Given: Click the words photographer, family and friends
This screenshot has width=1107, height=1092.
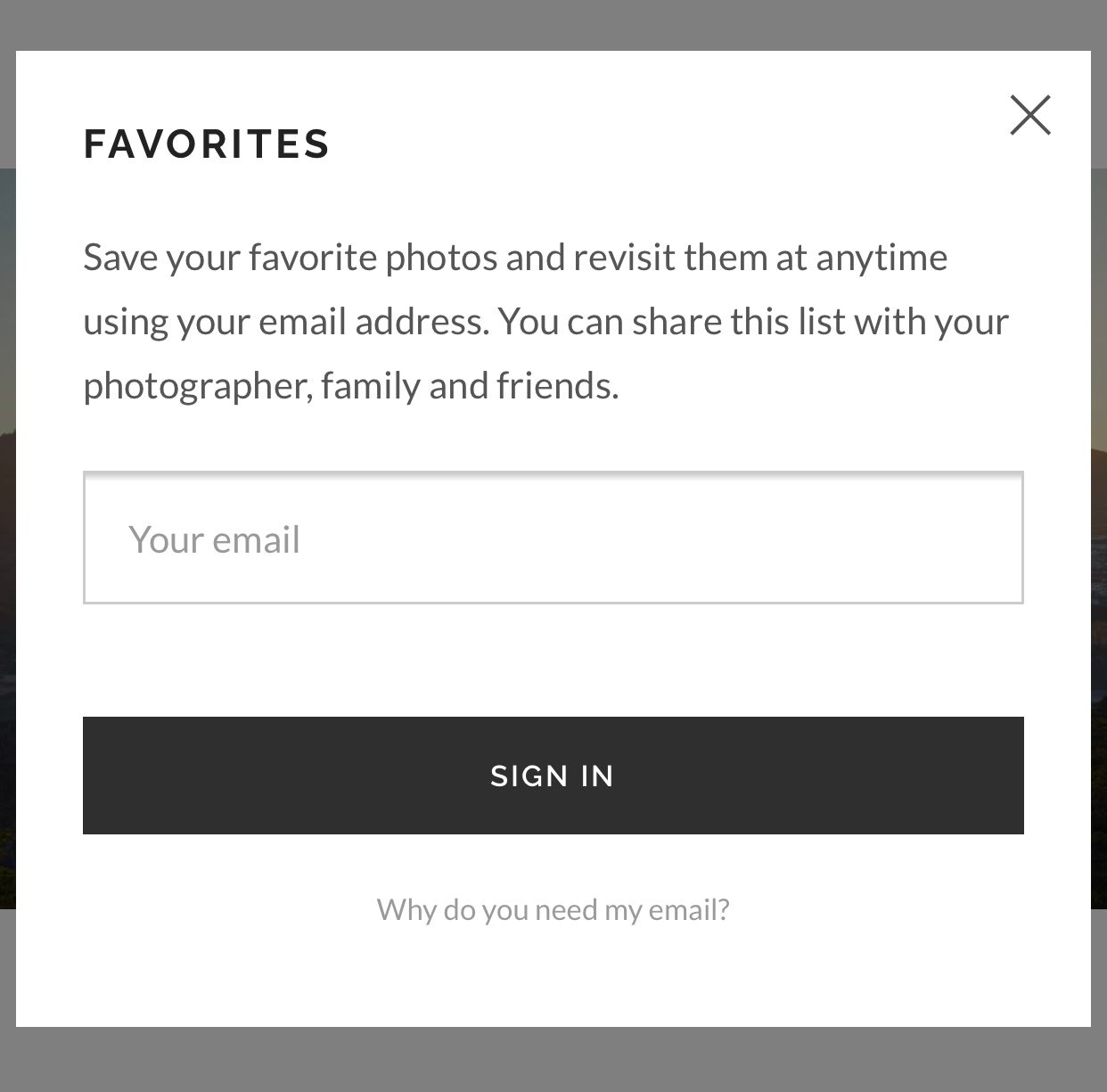Looking at the screenshot, I should 350,385.
